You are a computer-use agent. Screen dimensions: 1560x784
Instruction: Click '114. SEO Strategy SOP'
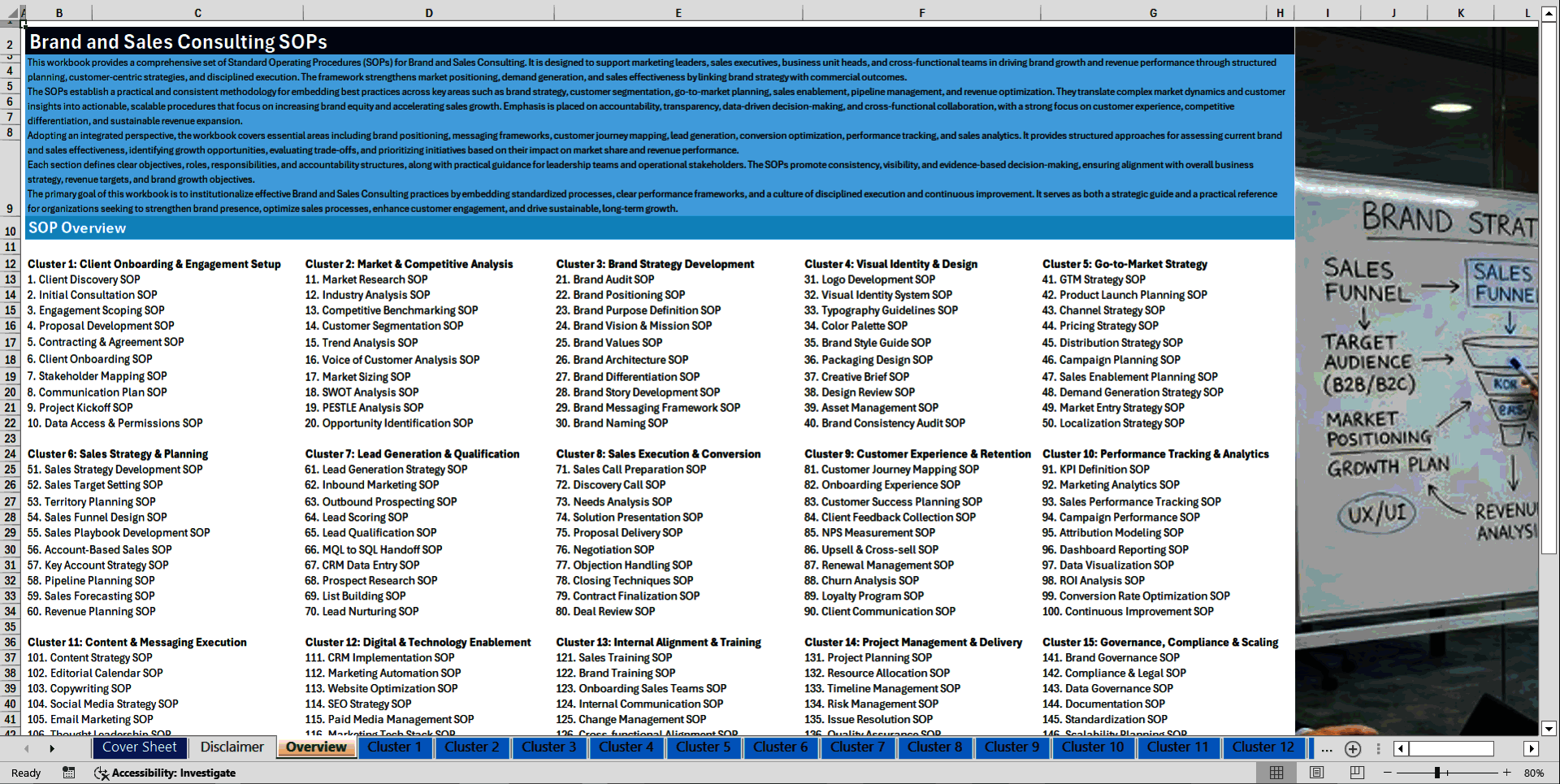(358, 704)
